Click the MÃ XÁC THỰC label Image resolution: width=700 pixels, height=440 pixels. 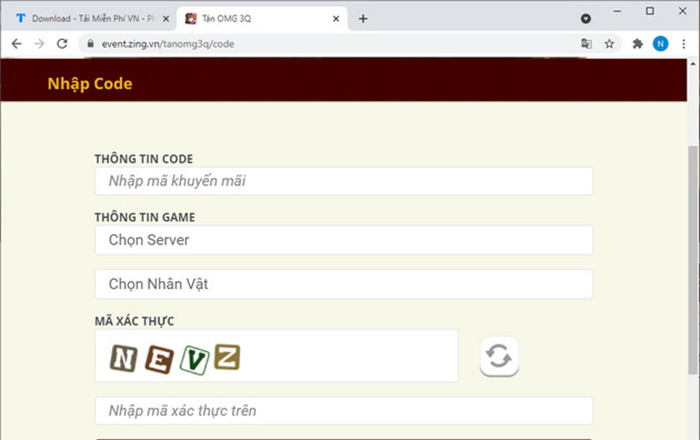[x=134, y=321]
